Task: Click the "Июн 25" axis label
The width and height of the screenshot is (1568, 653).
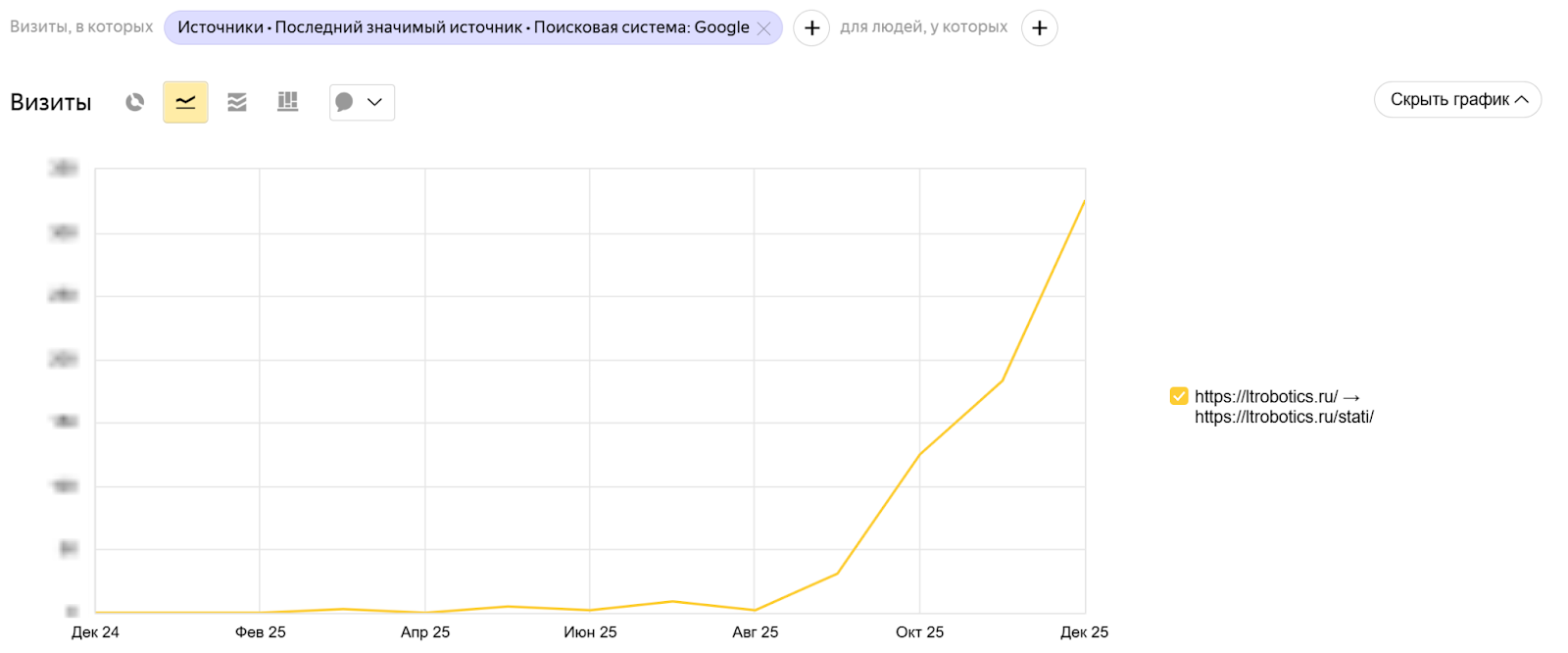Action: 590,632
